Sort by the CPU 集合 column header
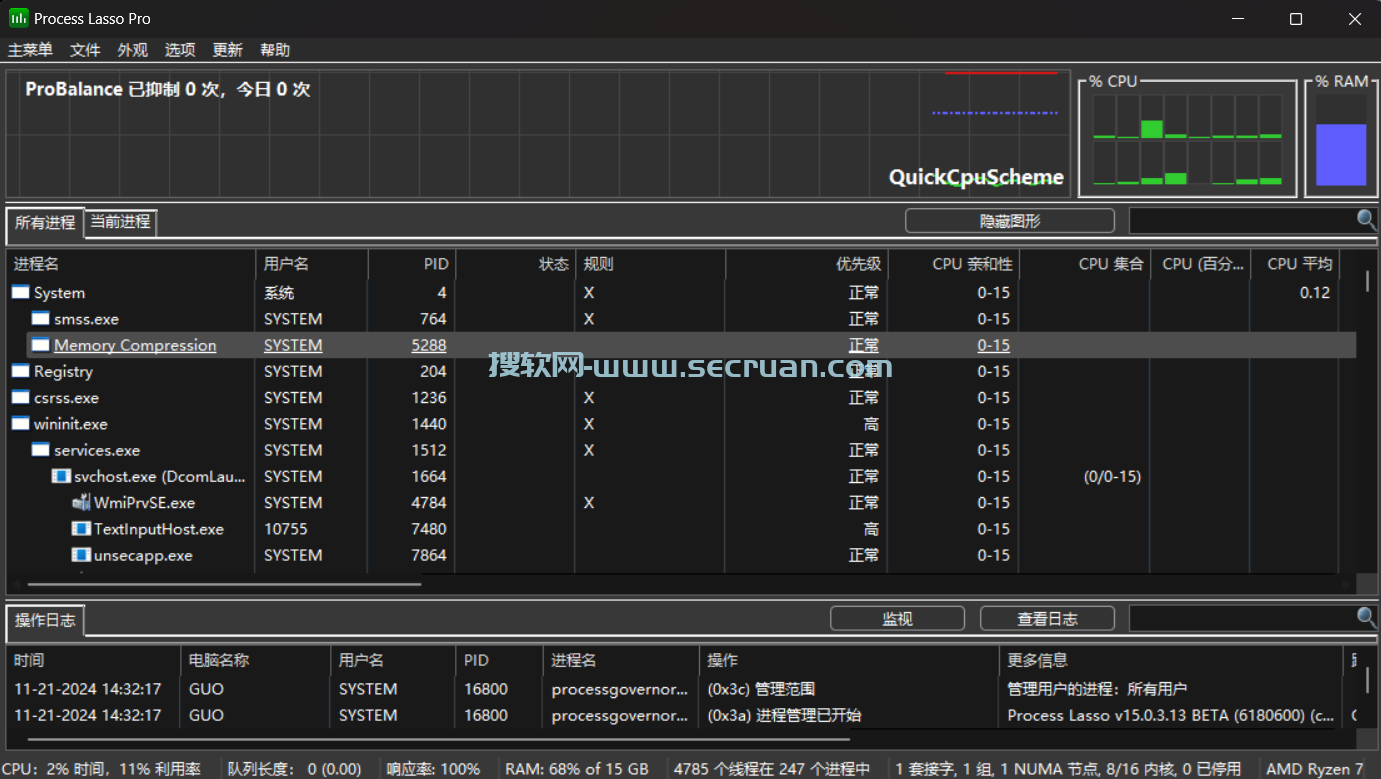1381x779 pixels. [1085, 264]
